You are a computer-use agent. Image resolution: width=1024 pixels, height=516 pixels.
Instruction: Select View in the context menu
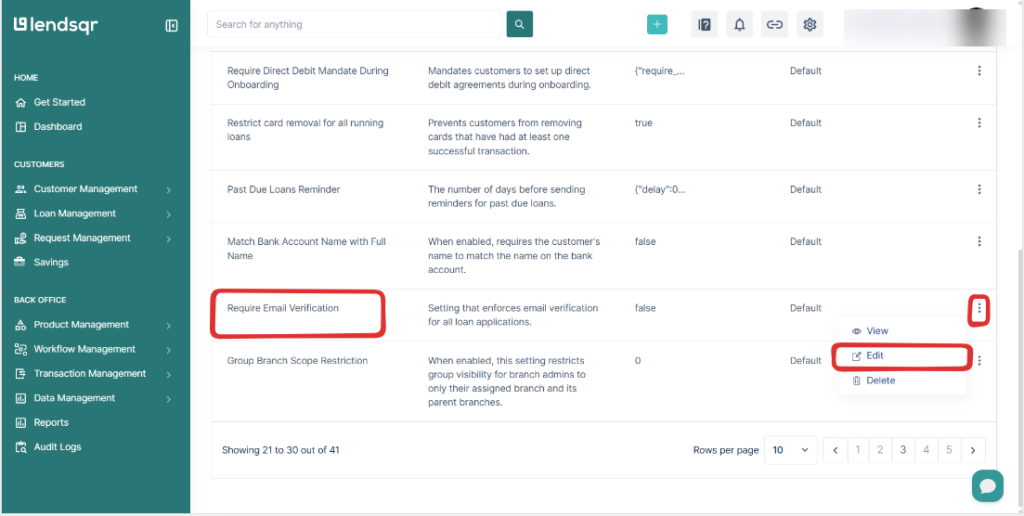click(x=871, y=331)
